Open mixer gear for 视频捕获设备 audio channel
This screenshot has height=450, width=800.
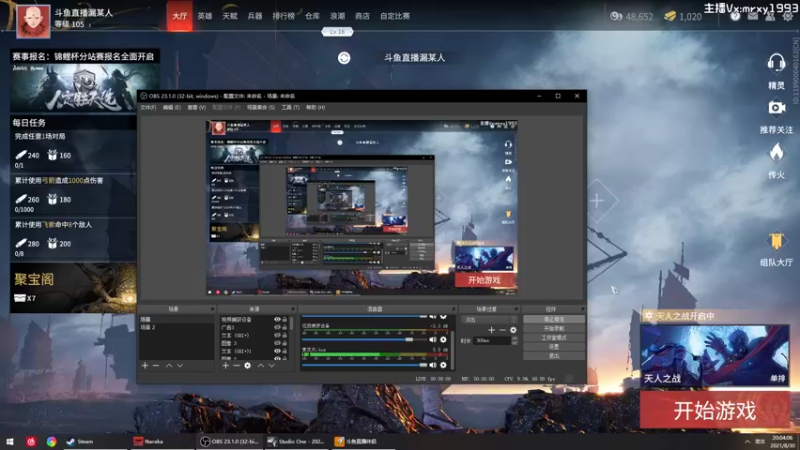[x=443, y=339]
